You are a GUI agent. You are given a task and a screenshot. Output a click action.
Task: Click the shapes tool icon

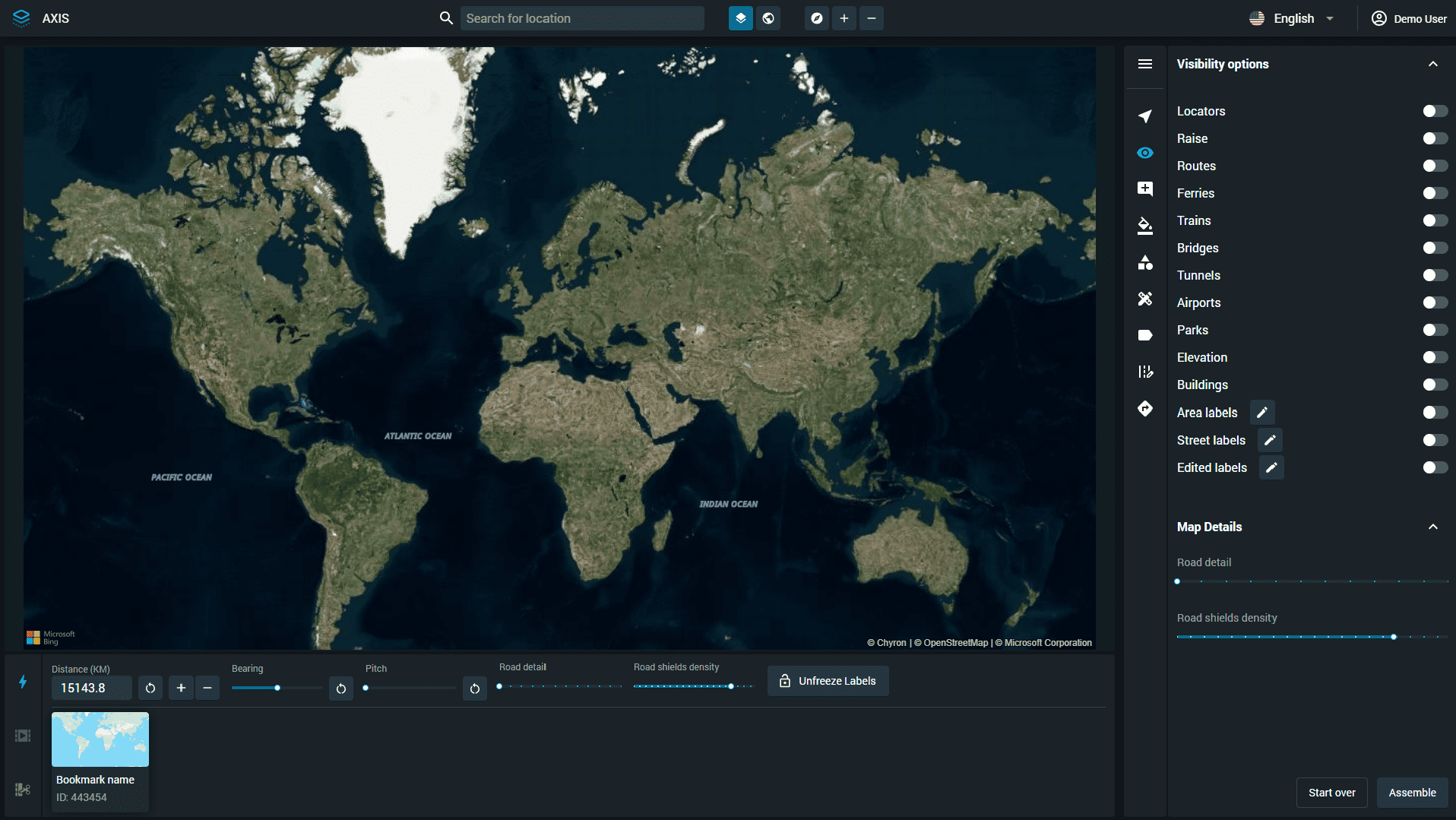pos(1144,263)
